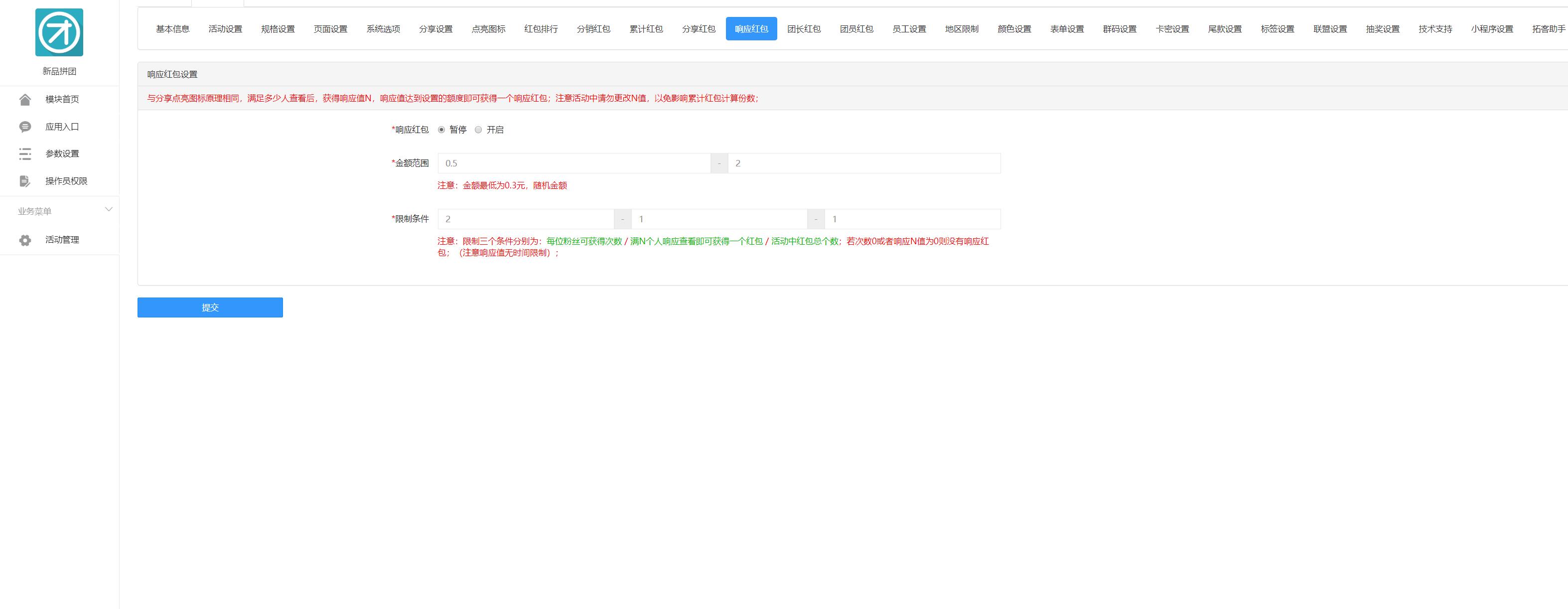
Task: Open the 联盟设置 tab
Action: [x=1330, y=28]
